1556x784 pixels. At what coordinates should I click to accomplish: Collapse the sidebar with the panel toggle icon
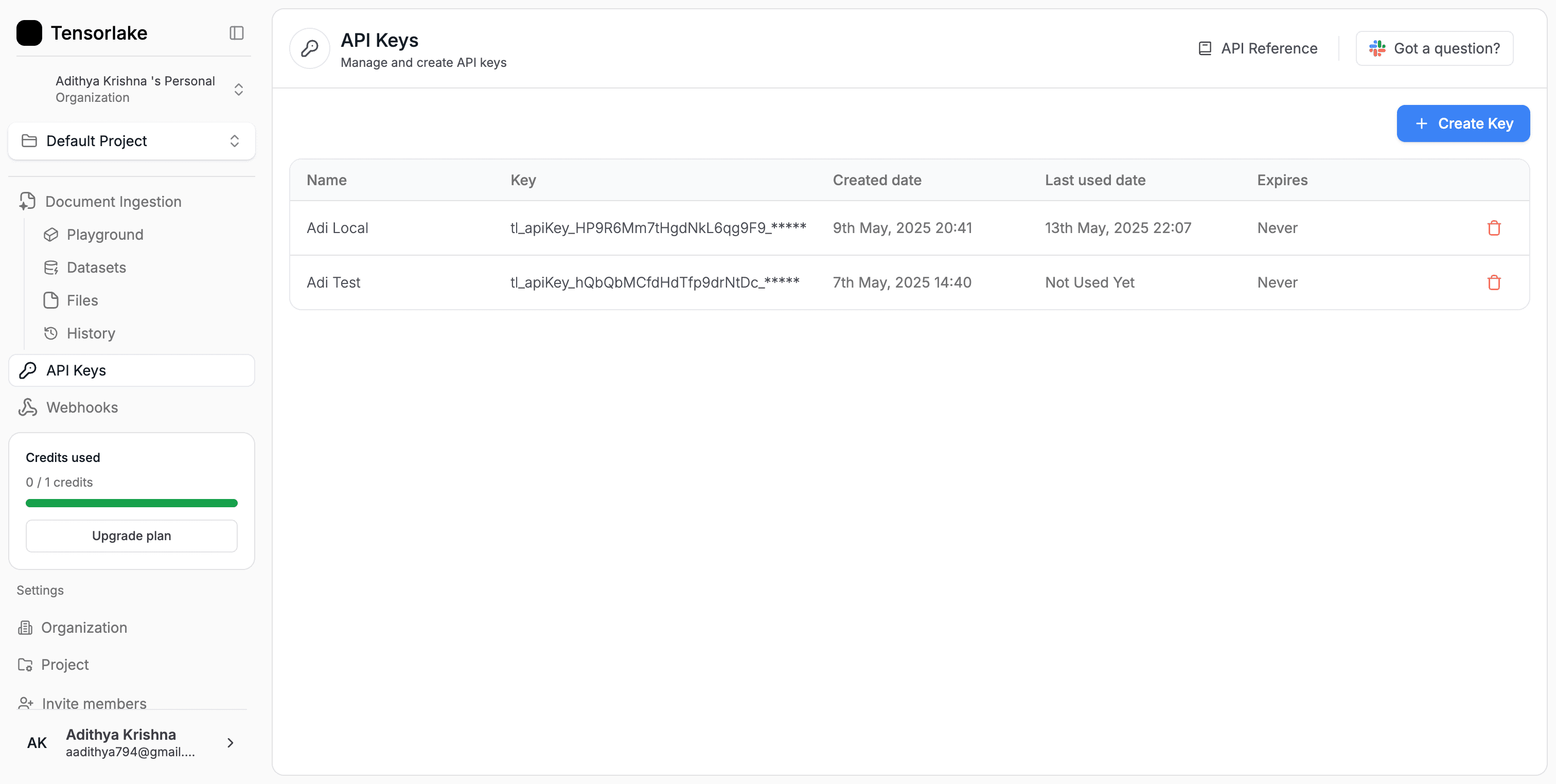(237, 32)
